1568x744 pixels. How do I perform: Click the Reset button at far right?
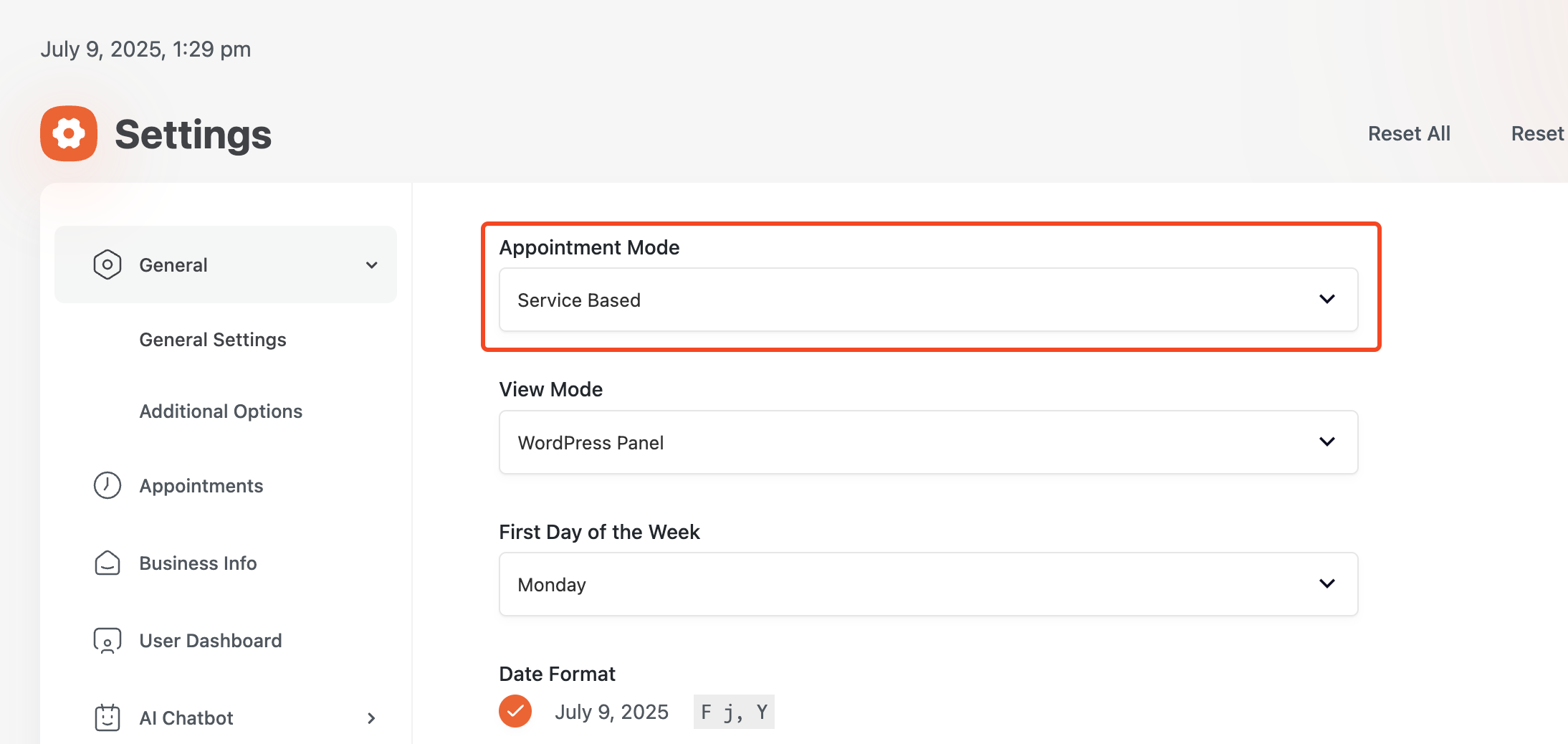coord(1538,134)
